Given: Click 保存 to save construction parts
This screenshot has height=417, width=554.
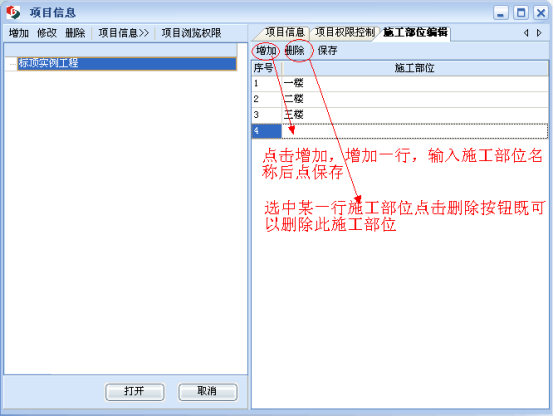Looking at the screenshot, I should [328, 51].
